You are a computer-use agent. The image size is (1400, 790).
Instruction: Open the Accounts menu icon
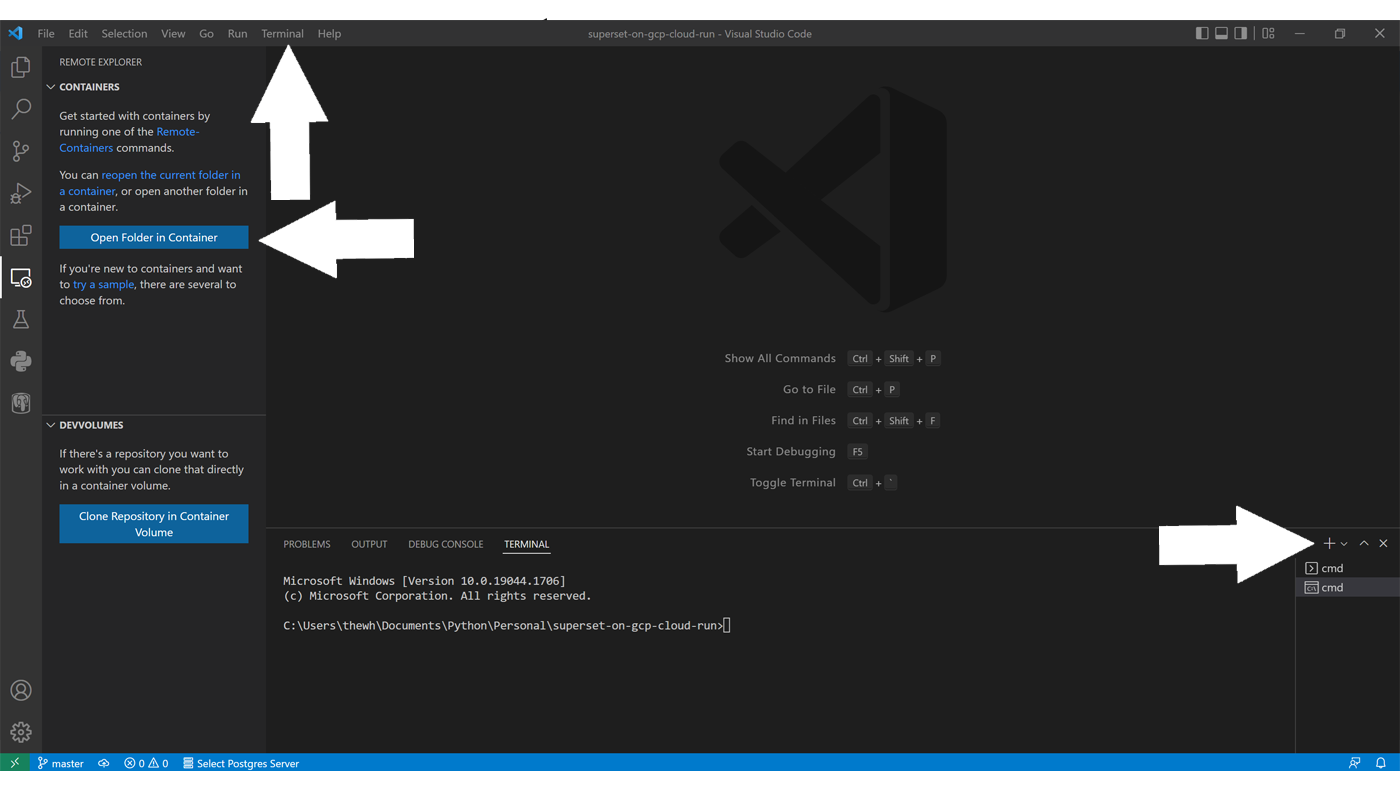coord(20,690)
